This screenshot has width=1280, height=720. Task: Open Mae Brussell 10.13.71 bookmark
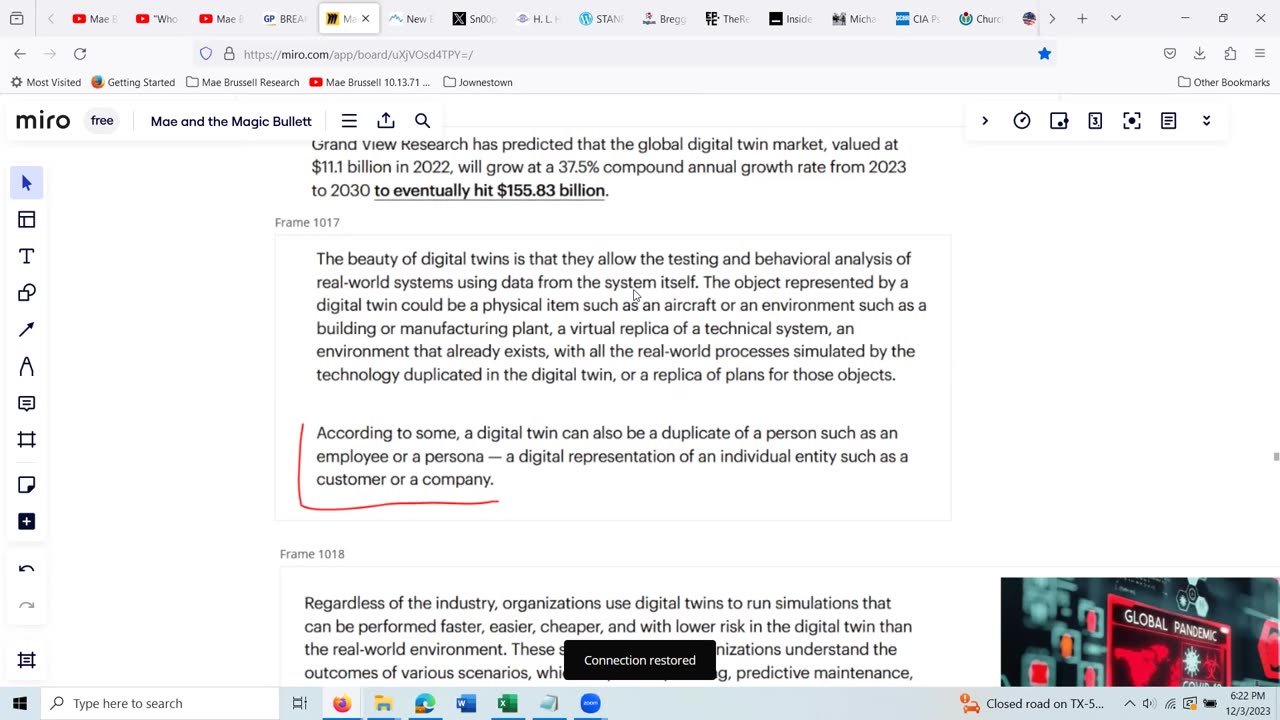click(x=370, y=82)
